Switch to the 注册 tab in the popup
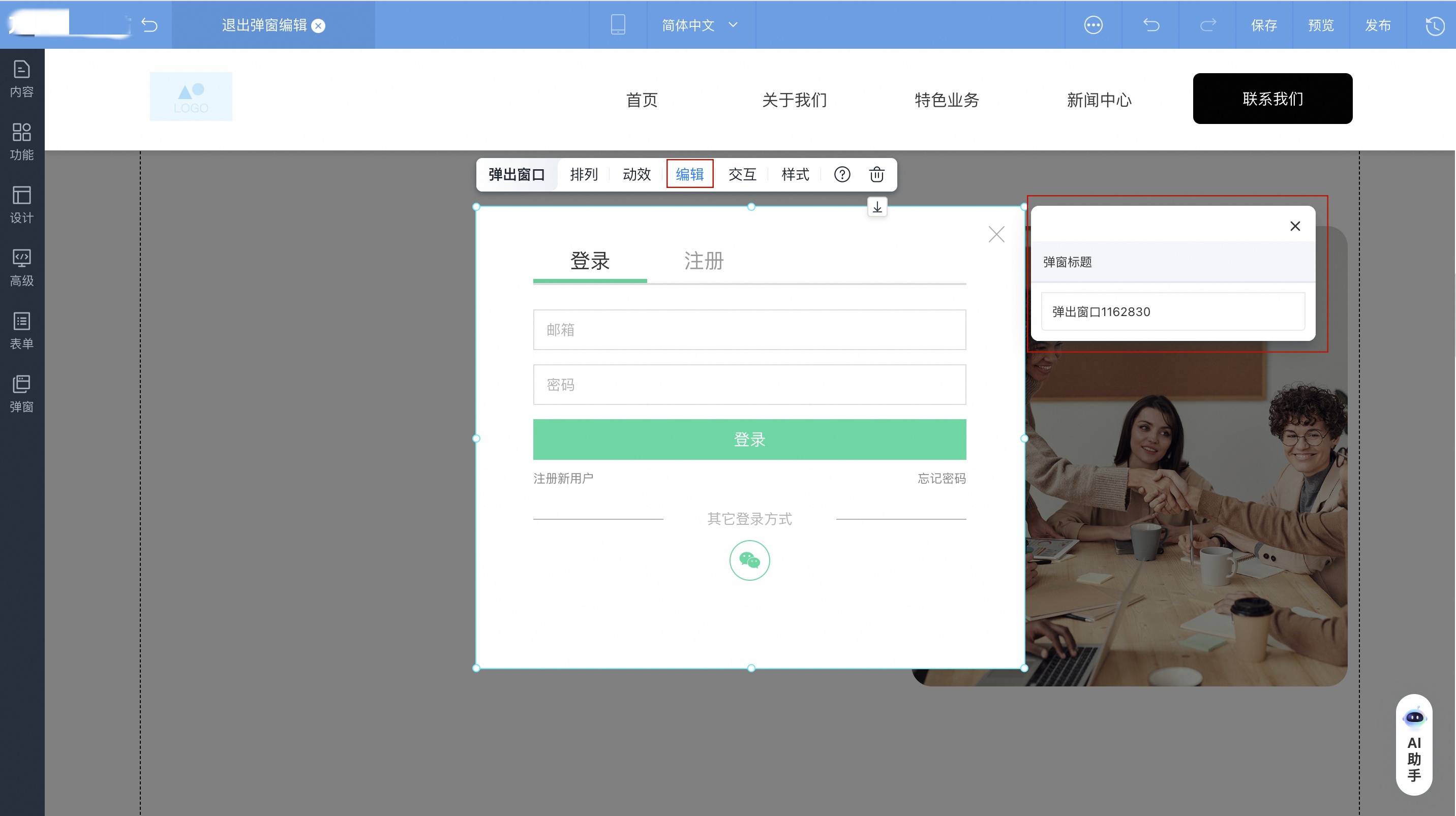This screenshot has width=1456, height=816. (703, 261)
